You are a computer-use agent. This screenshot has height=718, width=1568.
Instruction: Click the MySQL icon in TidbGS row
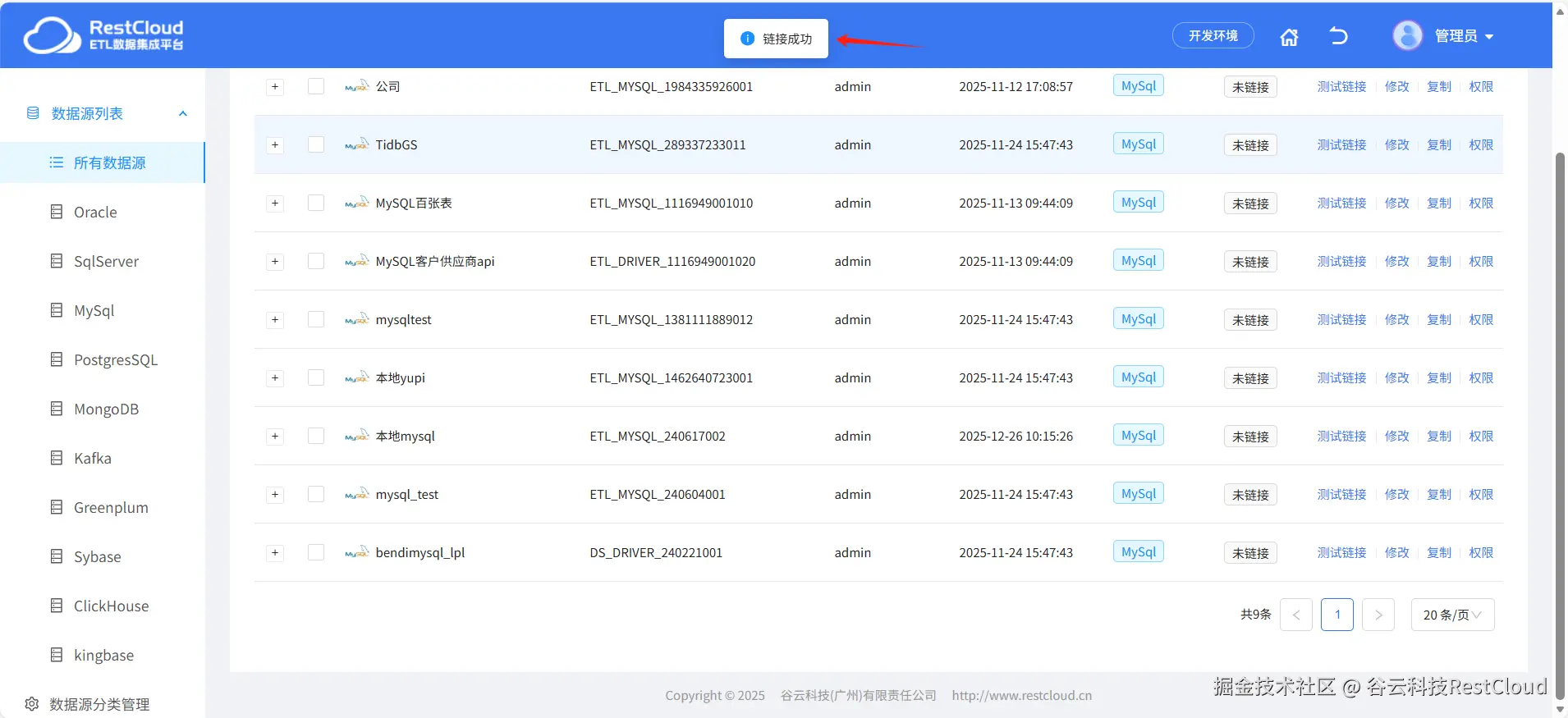(357, 144)
